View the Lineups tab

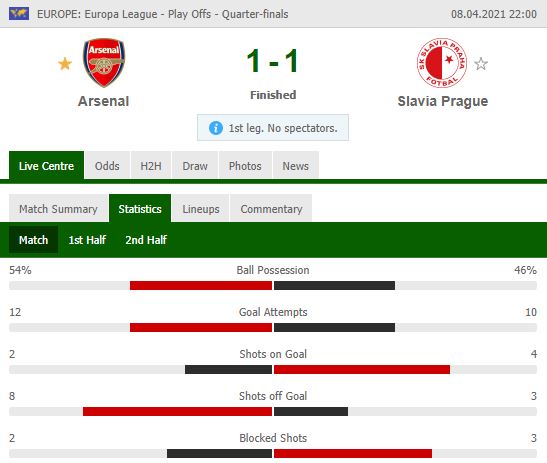[201, 209]
